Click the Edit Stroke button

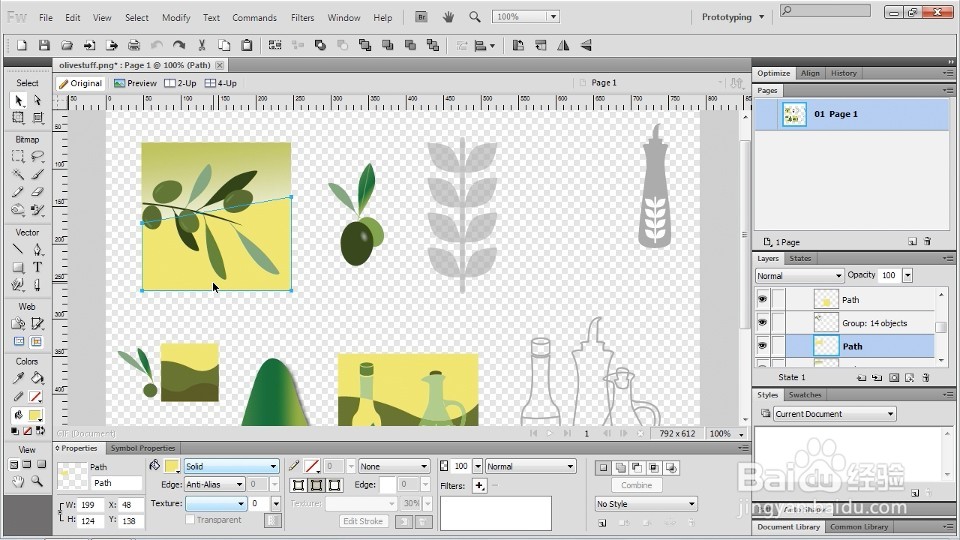pyautogui.click(x=363, y=521)
